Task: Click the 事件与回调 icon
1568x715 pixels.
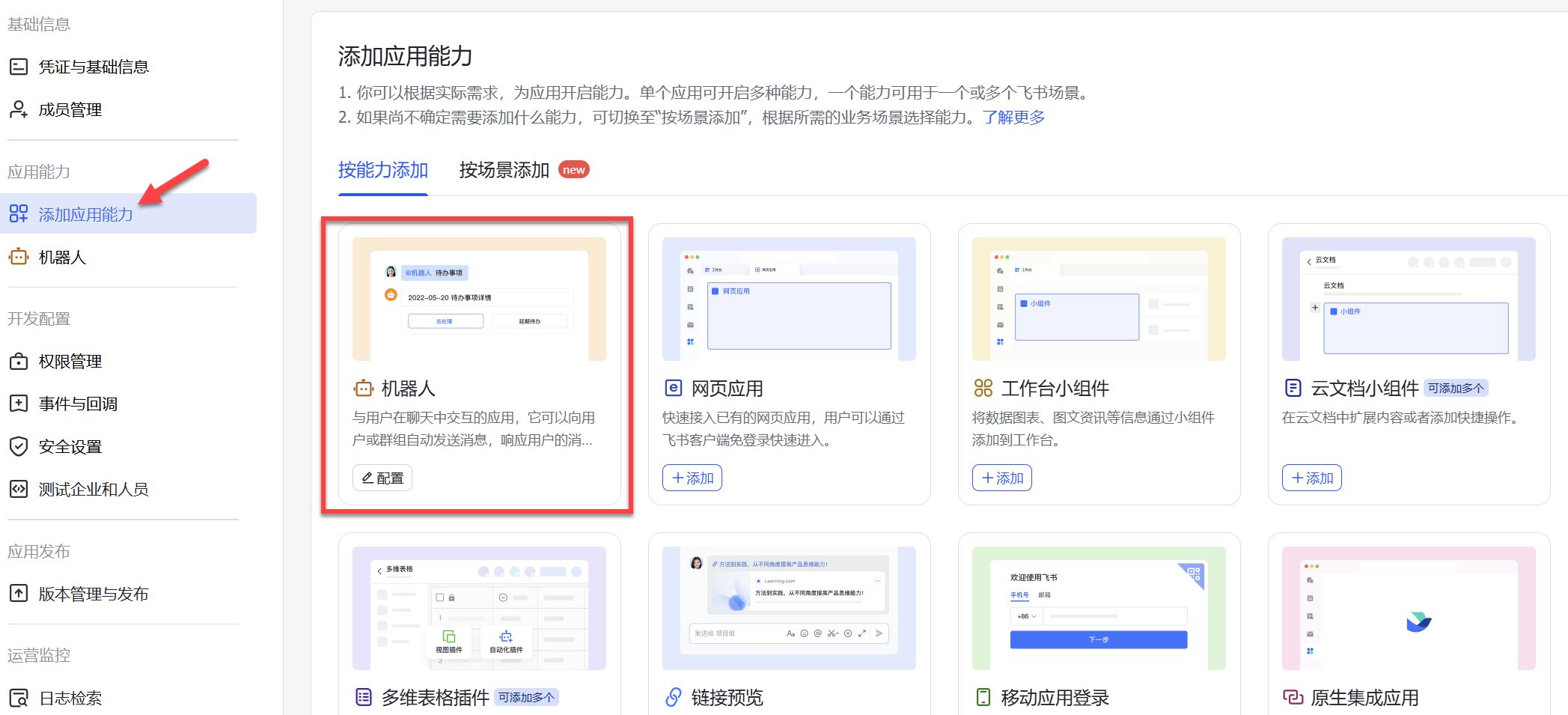Action: click(x=19, y=404)
